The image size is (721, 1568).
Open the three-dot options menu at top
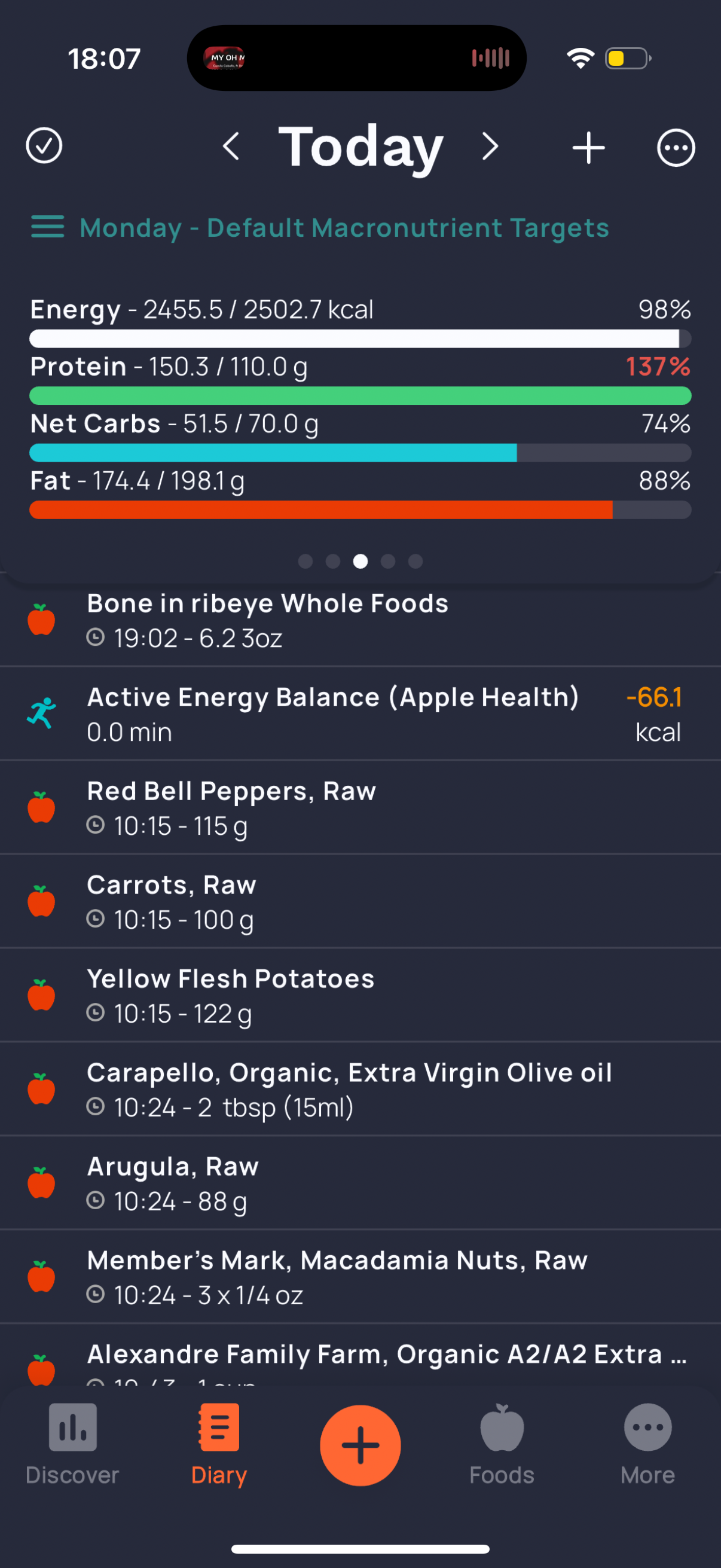[676, 147]
